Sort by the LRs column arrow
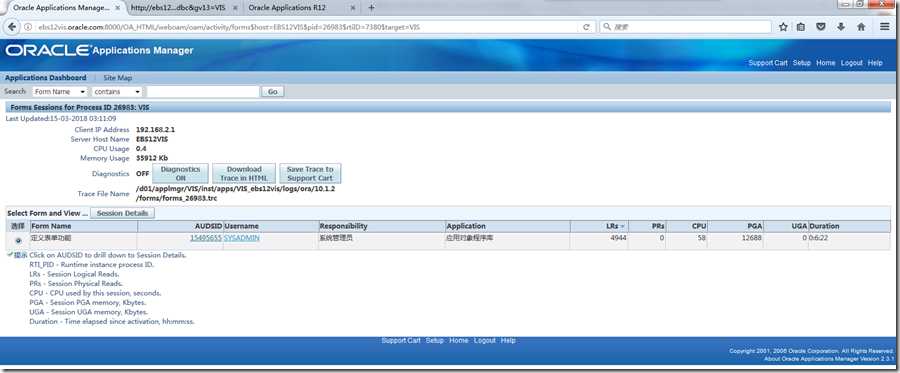900x373 pixels. (x=623, y=227)
